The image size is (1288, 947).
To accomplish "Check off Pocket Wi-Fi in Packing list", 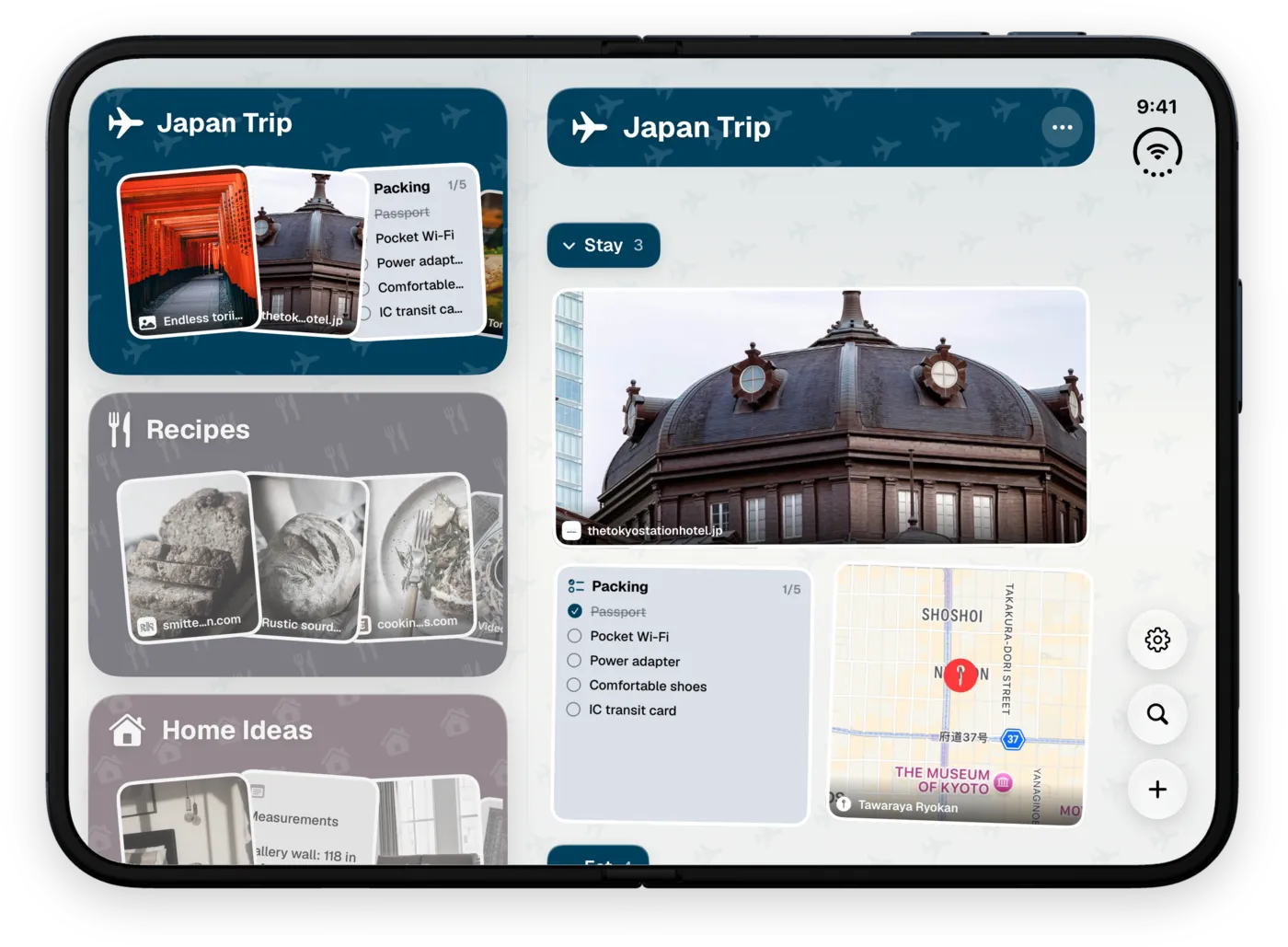I will coord(574,636).
